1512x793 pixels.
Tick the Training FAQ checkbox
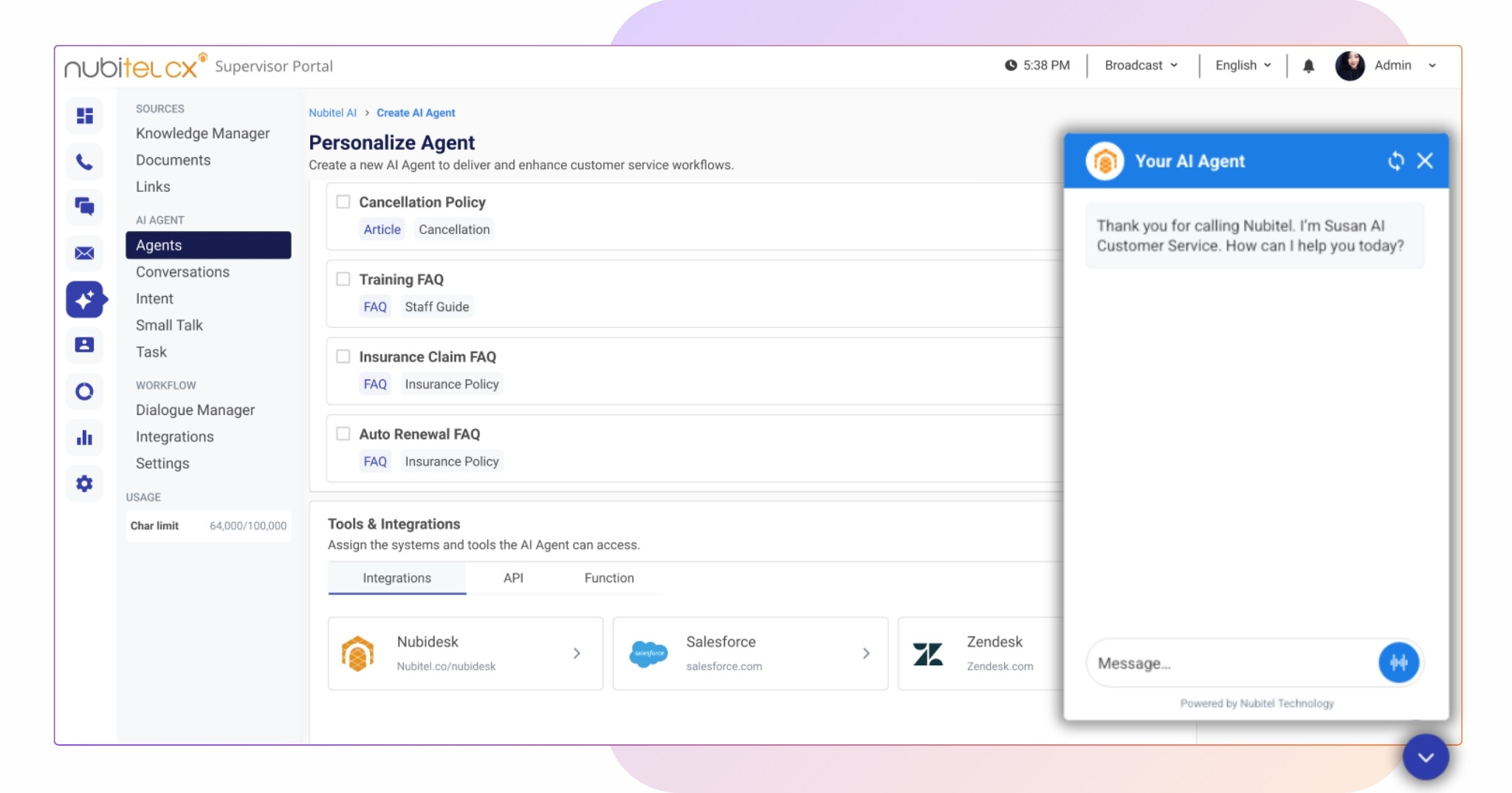click(343, 279)
